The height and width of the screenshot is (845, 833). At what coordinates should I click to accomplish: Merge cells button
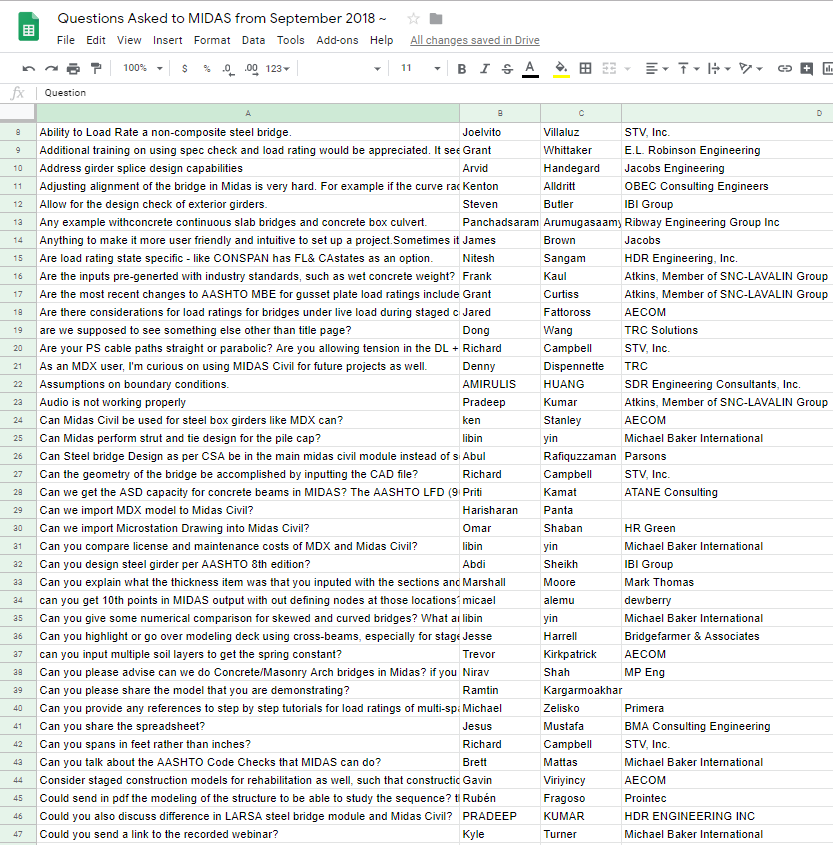[609, 68]
